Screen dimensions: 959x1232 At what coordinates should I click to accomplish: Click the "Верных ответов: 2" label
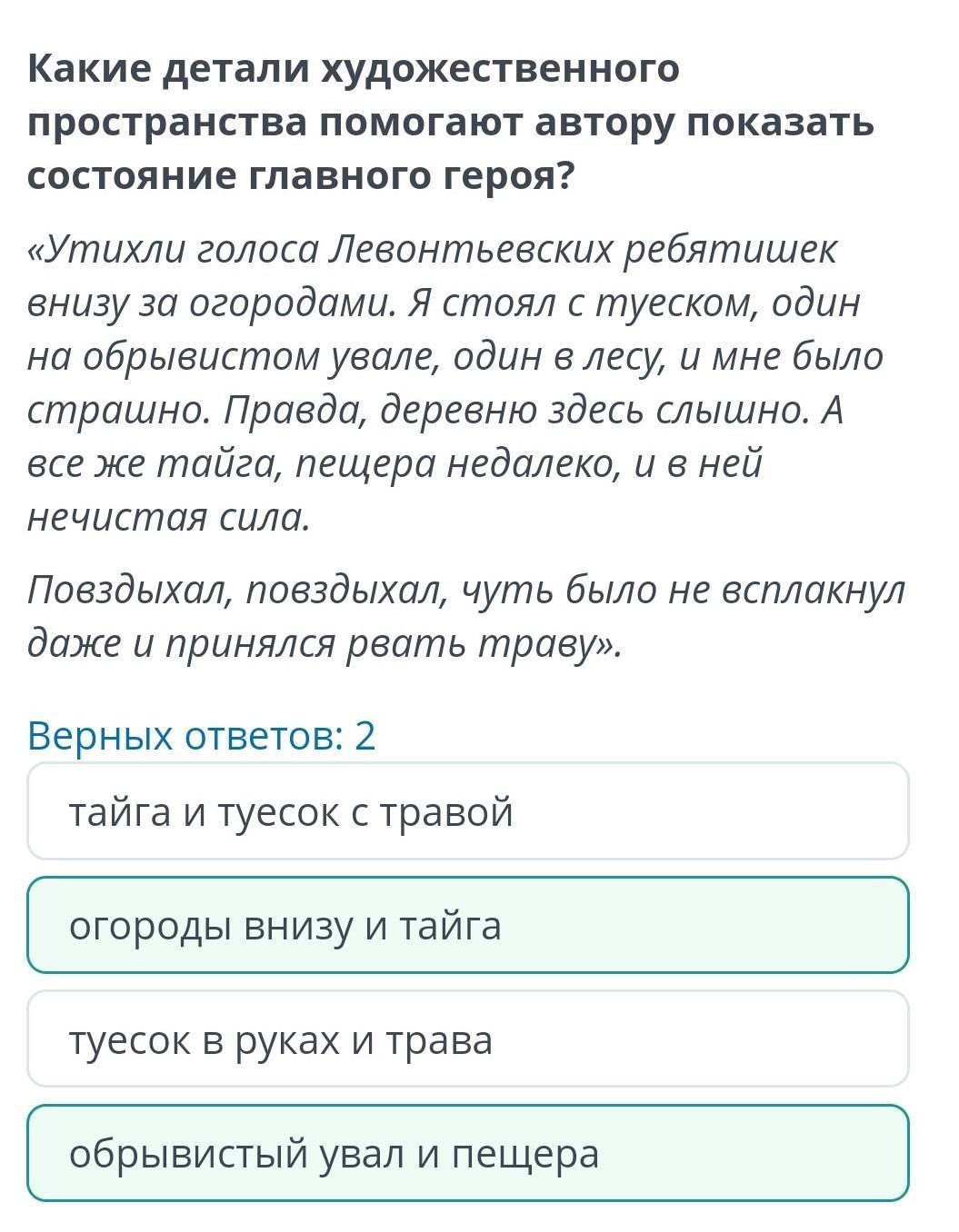click(202, 736)
